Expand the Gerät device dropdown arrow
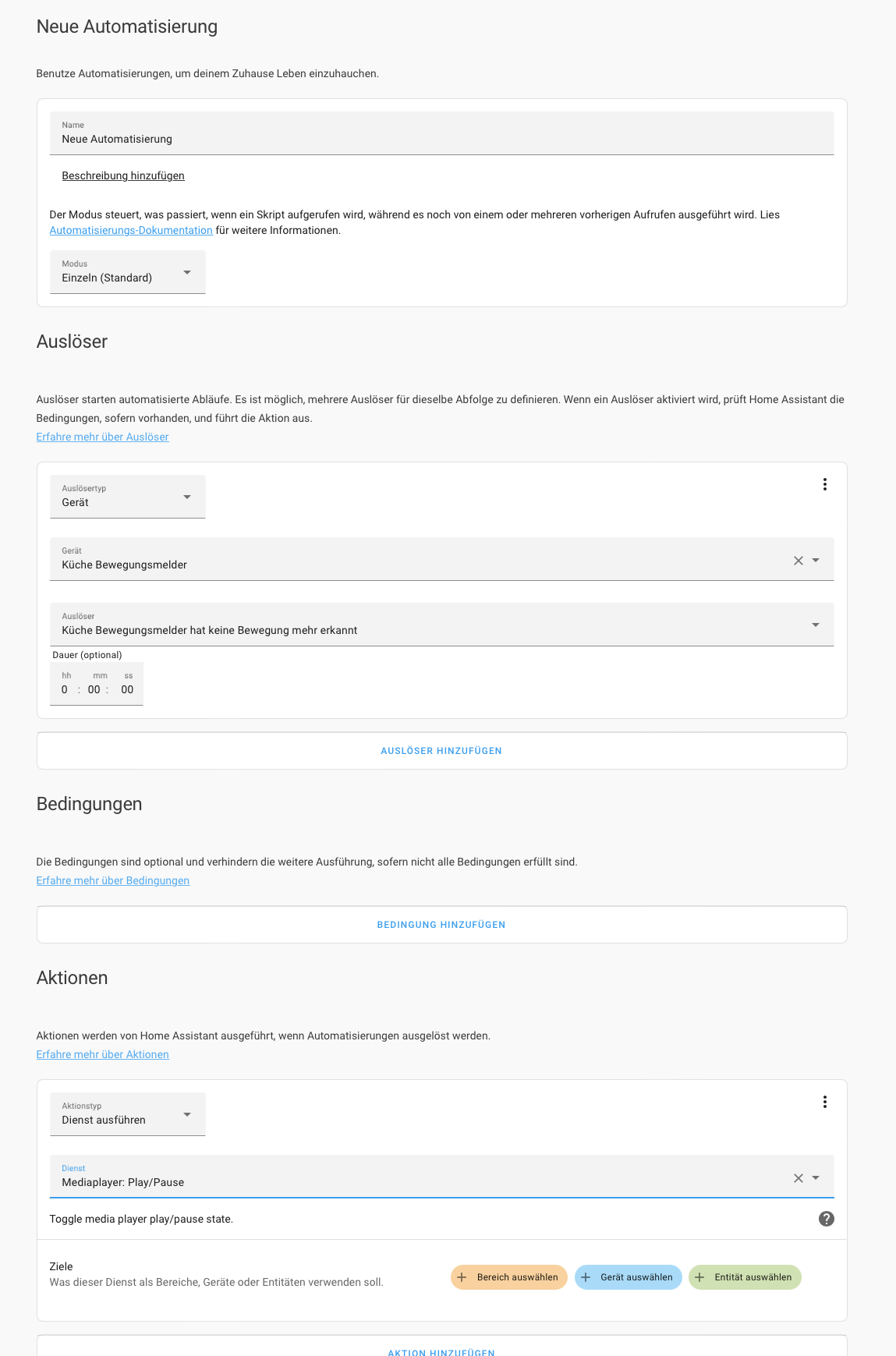Viewport: 896px width, 1356px height. tap(816, 561)
